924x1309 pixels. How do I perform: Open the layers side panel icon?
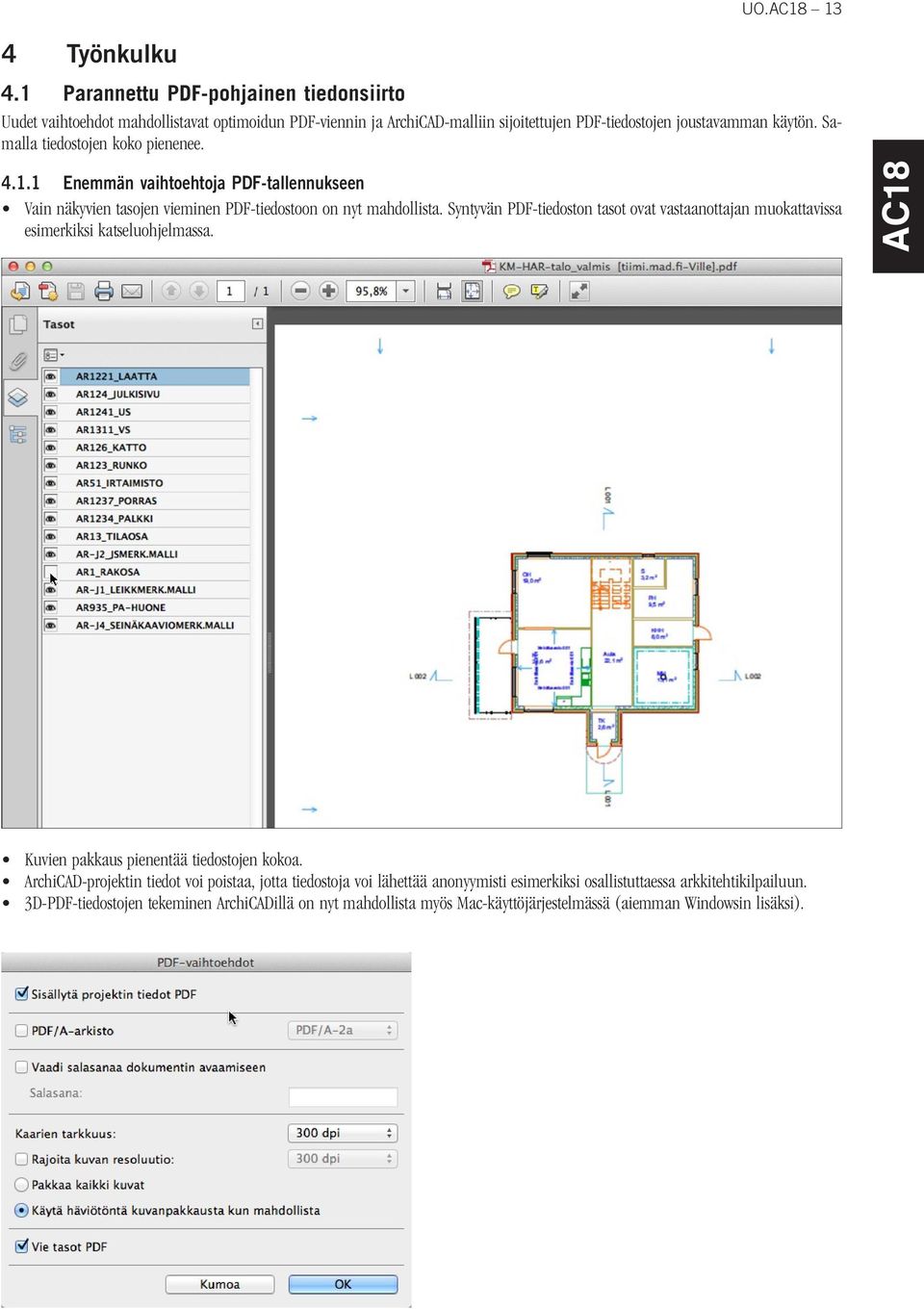pos(18,397)
